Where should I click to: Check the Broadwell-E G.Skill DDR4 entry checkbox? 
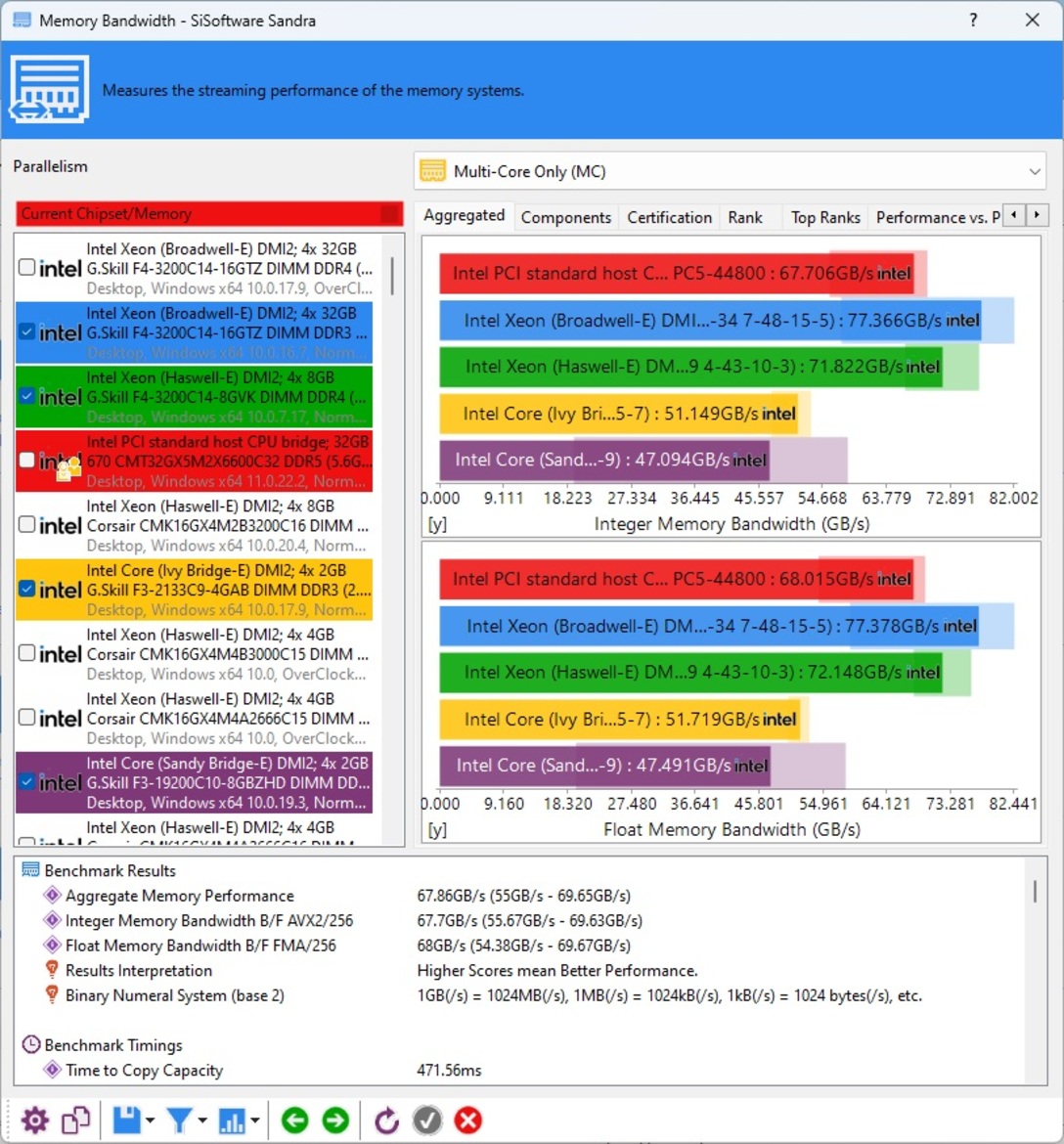pos(27,267)
